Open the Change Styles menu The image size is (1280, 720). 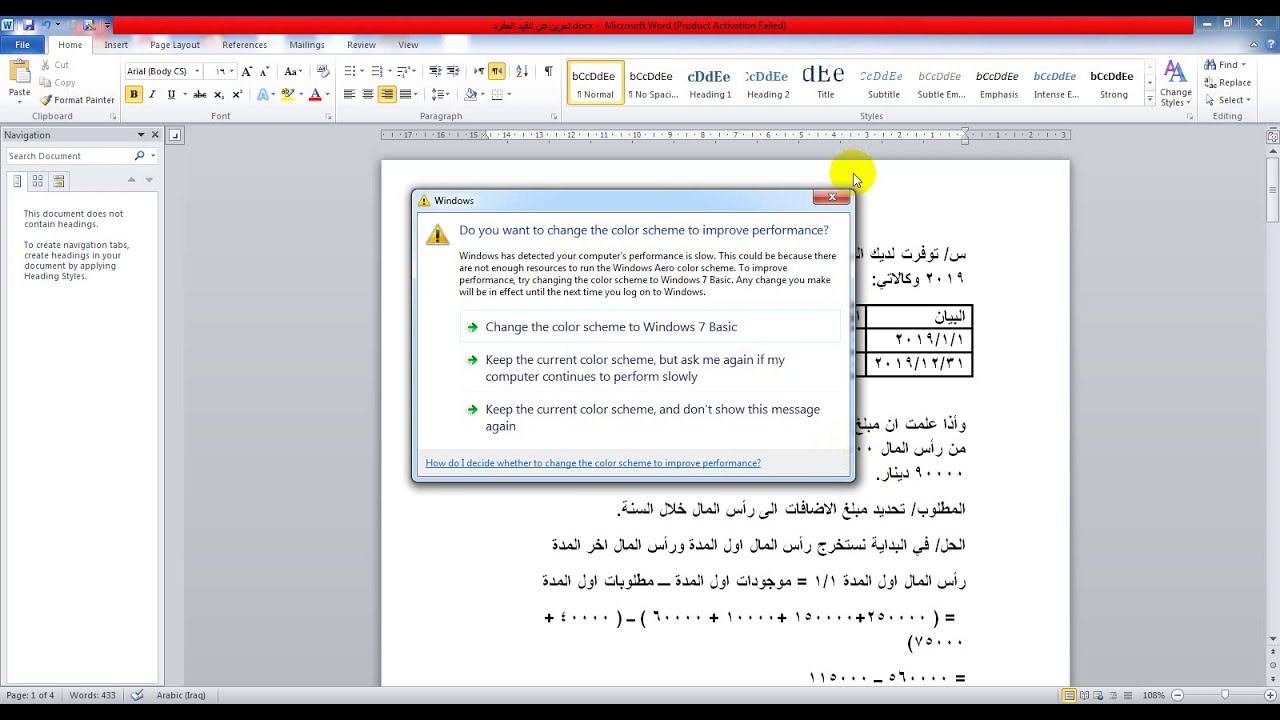tap(1176, 83)
